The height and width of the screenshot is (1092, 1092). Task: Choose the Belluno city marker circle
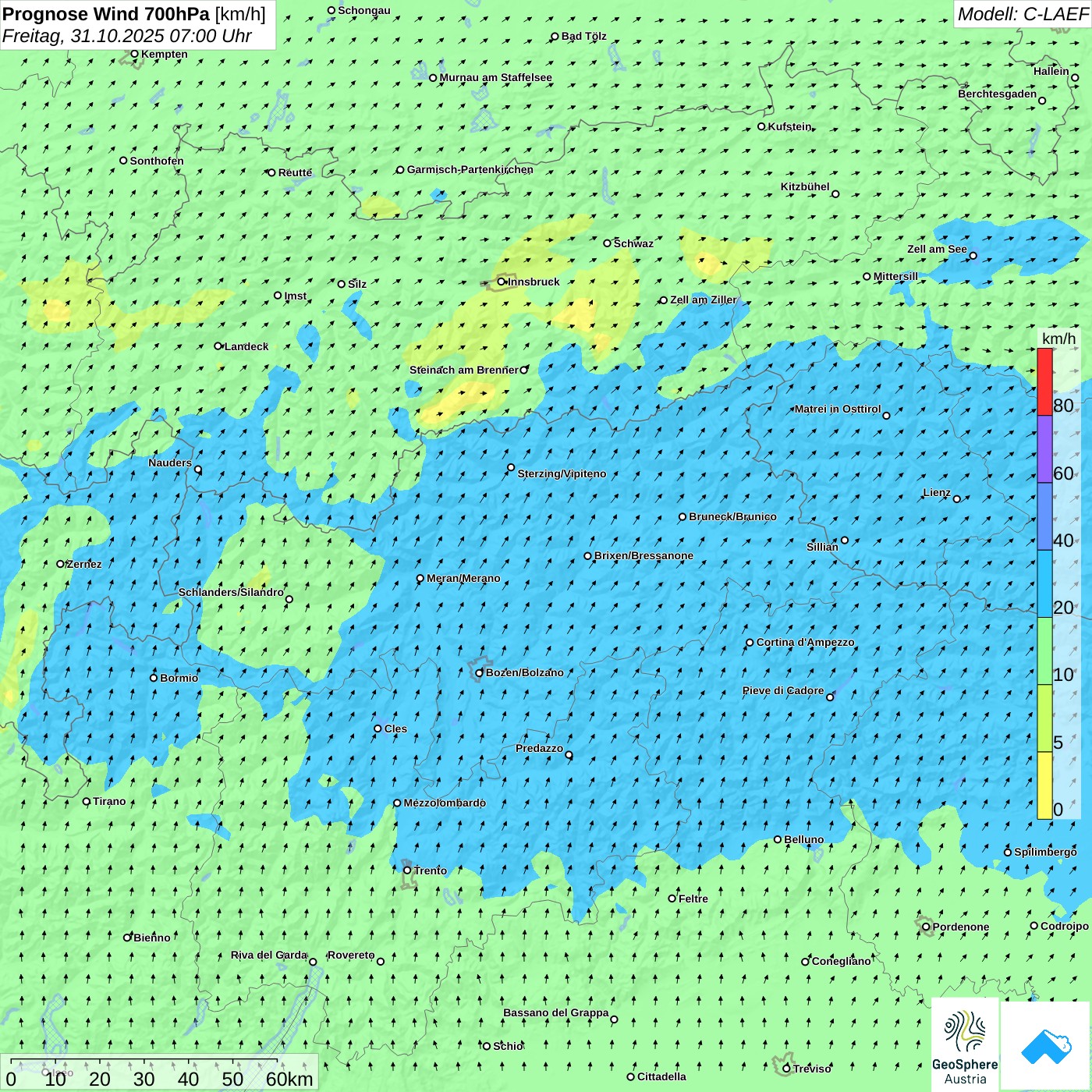(778, 839)
